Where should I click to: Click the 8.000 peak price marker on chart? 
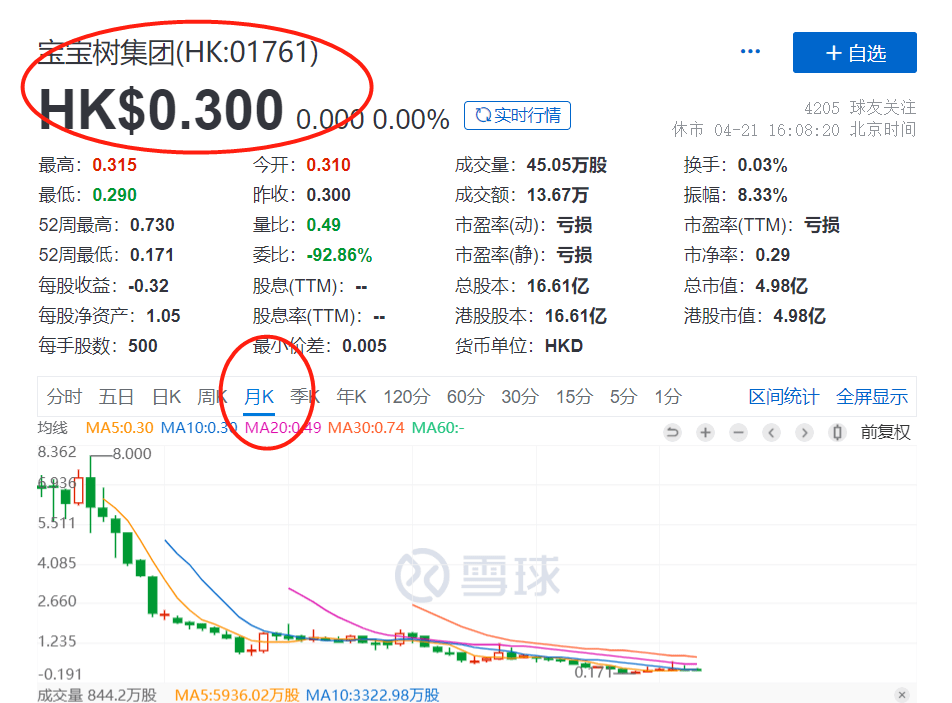(x=132, y=453)
